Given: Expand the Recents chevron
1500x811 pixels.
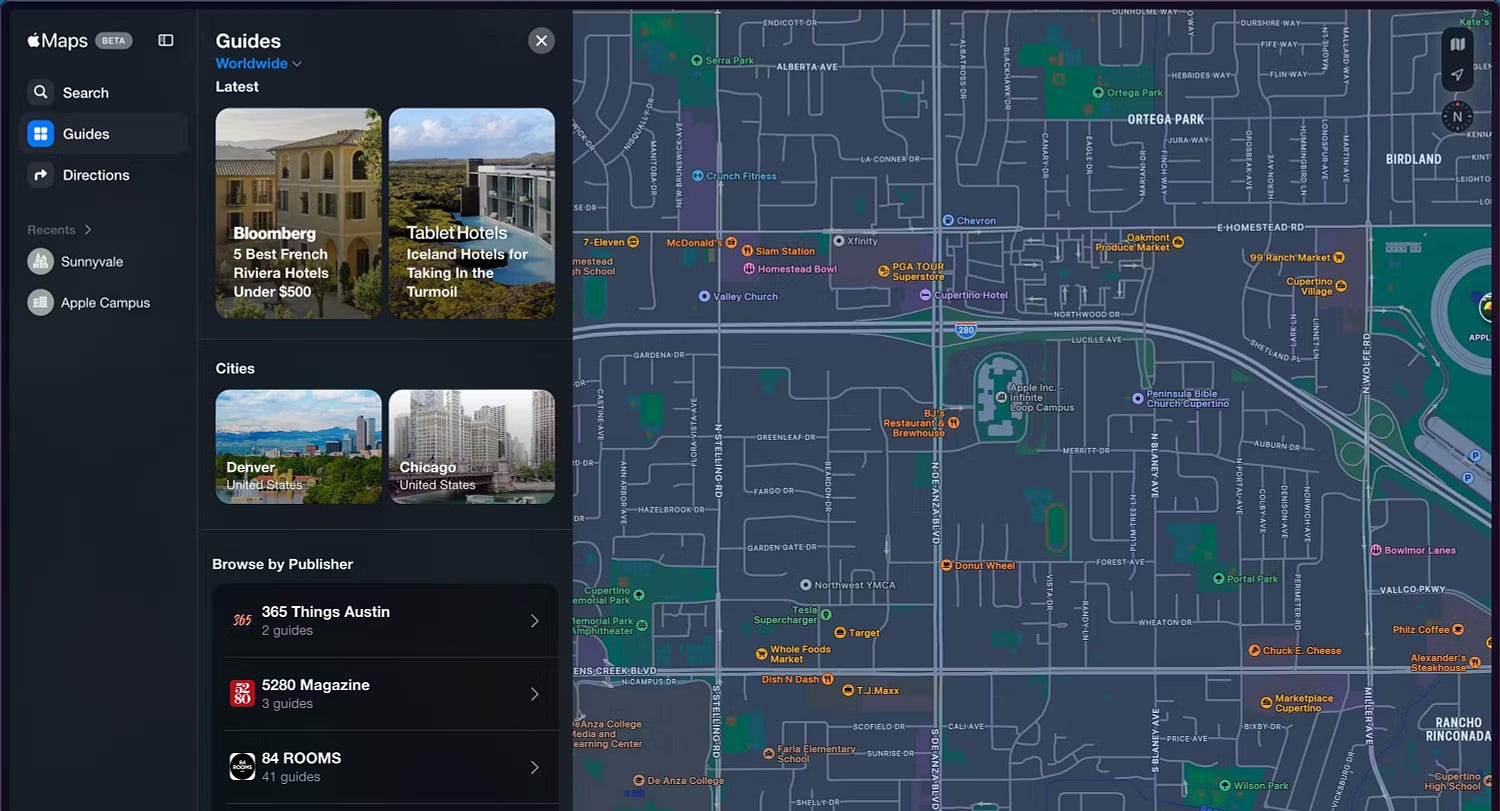Looking at the screenshot, I should [88, 230].
